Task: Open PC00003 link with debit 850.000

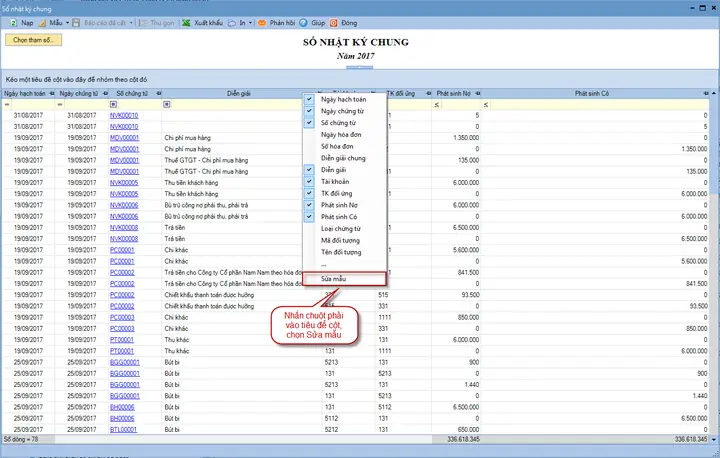Action: click(122, 317)
